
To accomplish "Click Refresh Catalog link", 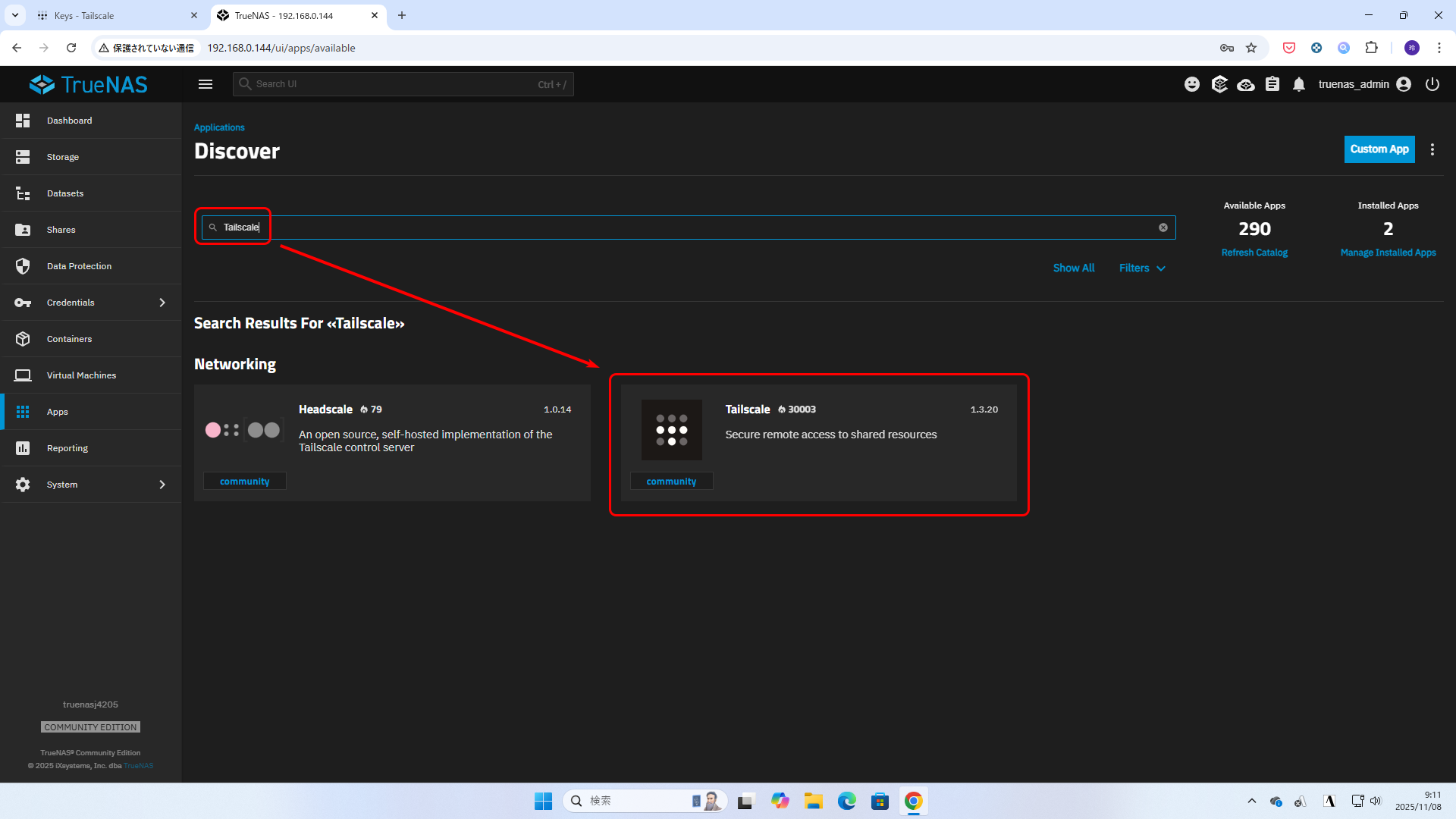I will click(1254, 253).
